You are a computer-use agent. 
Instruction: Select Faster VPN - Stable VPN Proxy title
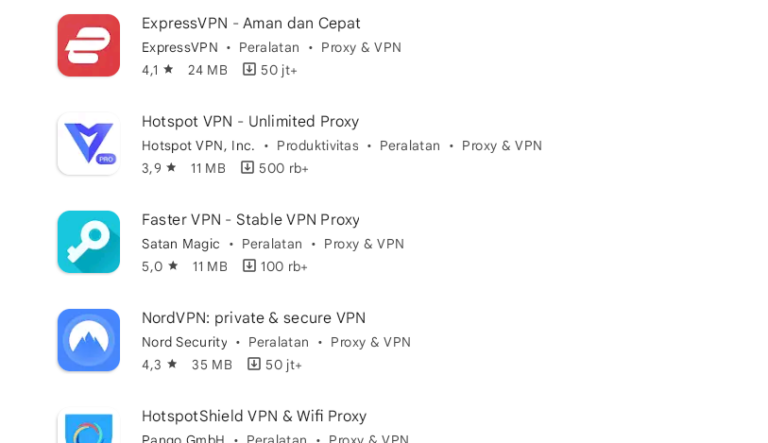[x=250, y=219]
